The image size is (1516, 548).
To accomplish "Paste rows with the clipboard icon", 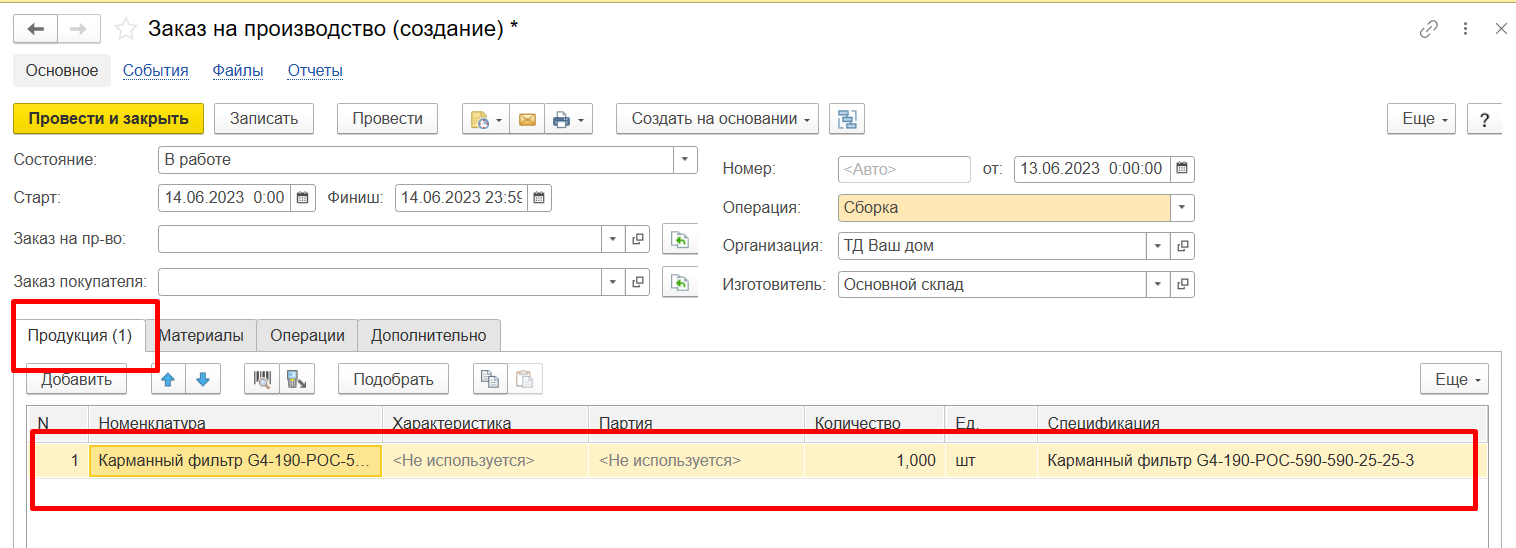I will click(x=524, y=379).
